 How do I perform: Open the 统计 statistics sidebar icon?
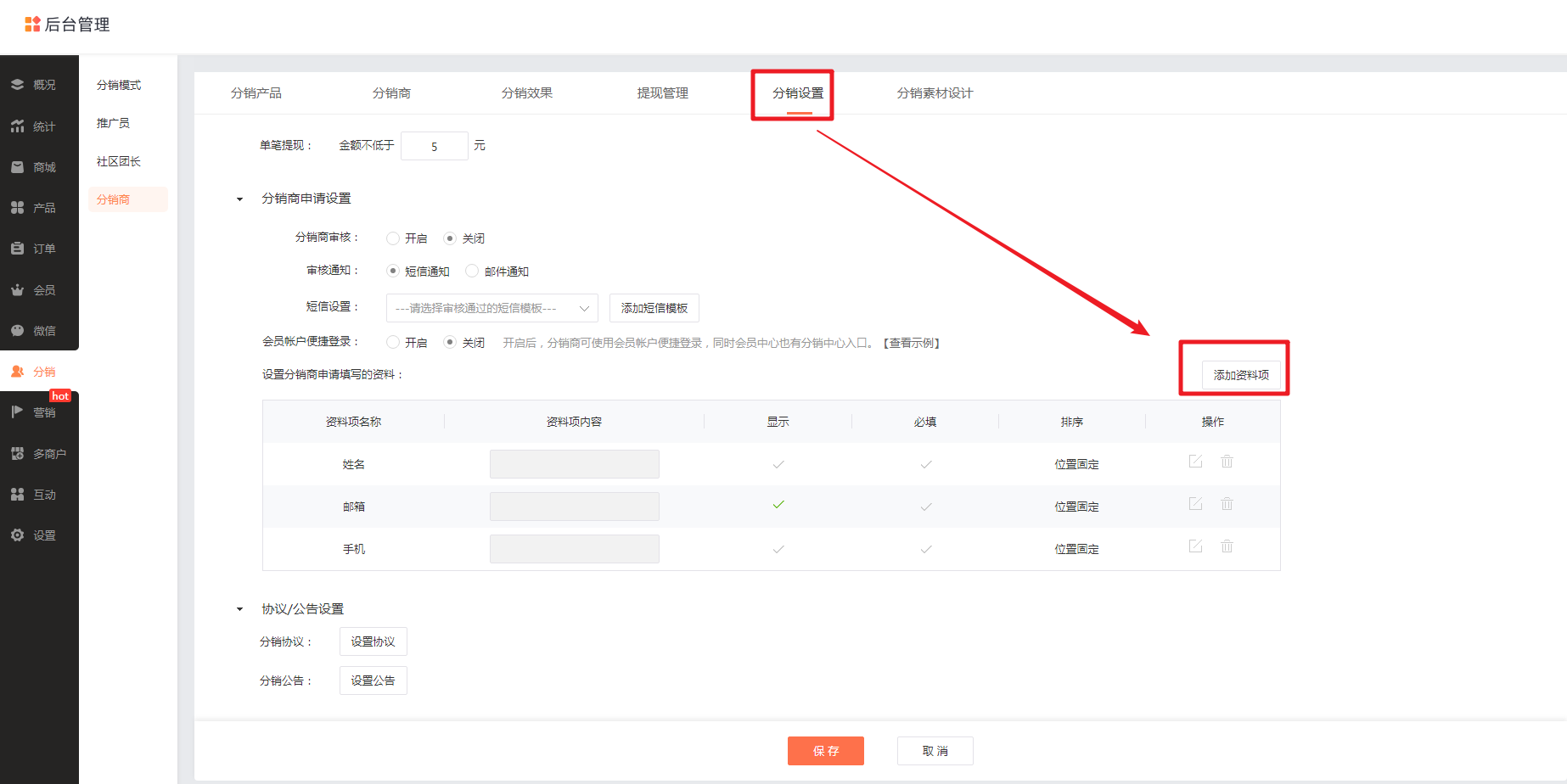point(17,126)
